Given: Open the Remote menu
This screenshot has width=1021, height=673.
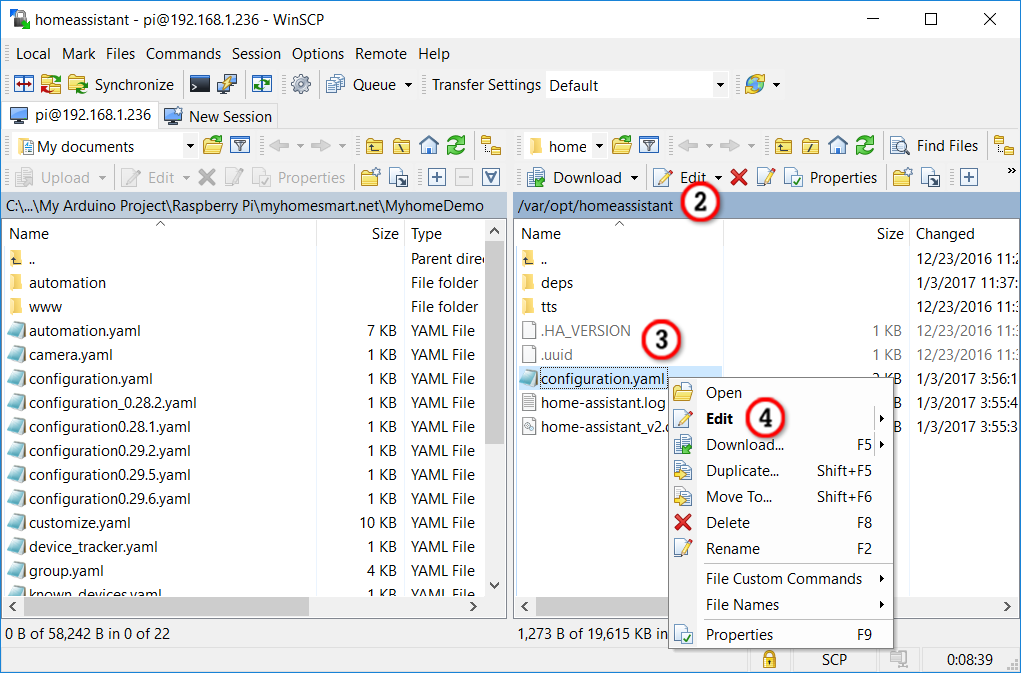Looking at the screenshot, I should (380, 54).
